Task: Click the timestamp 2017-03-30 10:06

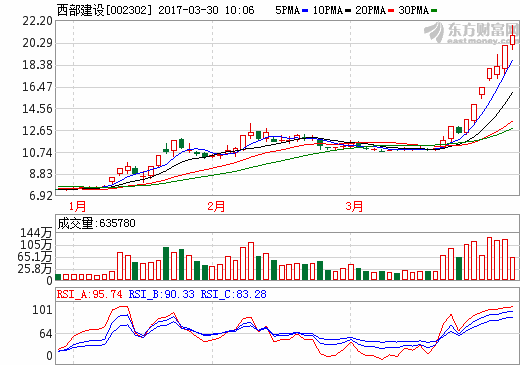Action: point(206,10)
